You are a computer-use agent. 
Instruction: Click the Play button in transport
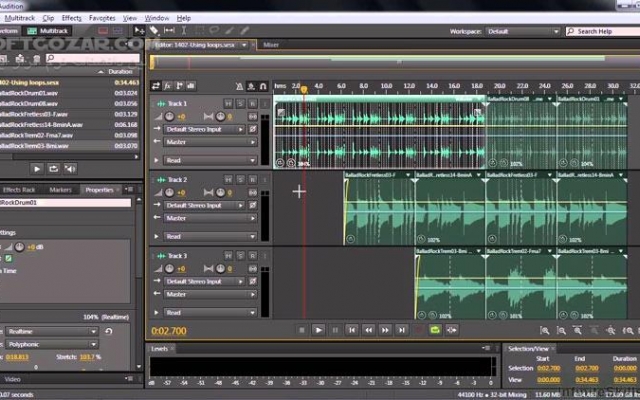318,330
